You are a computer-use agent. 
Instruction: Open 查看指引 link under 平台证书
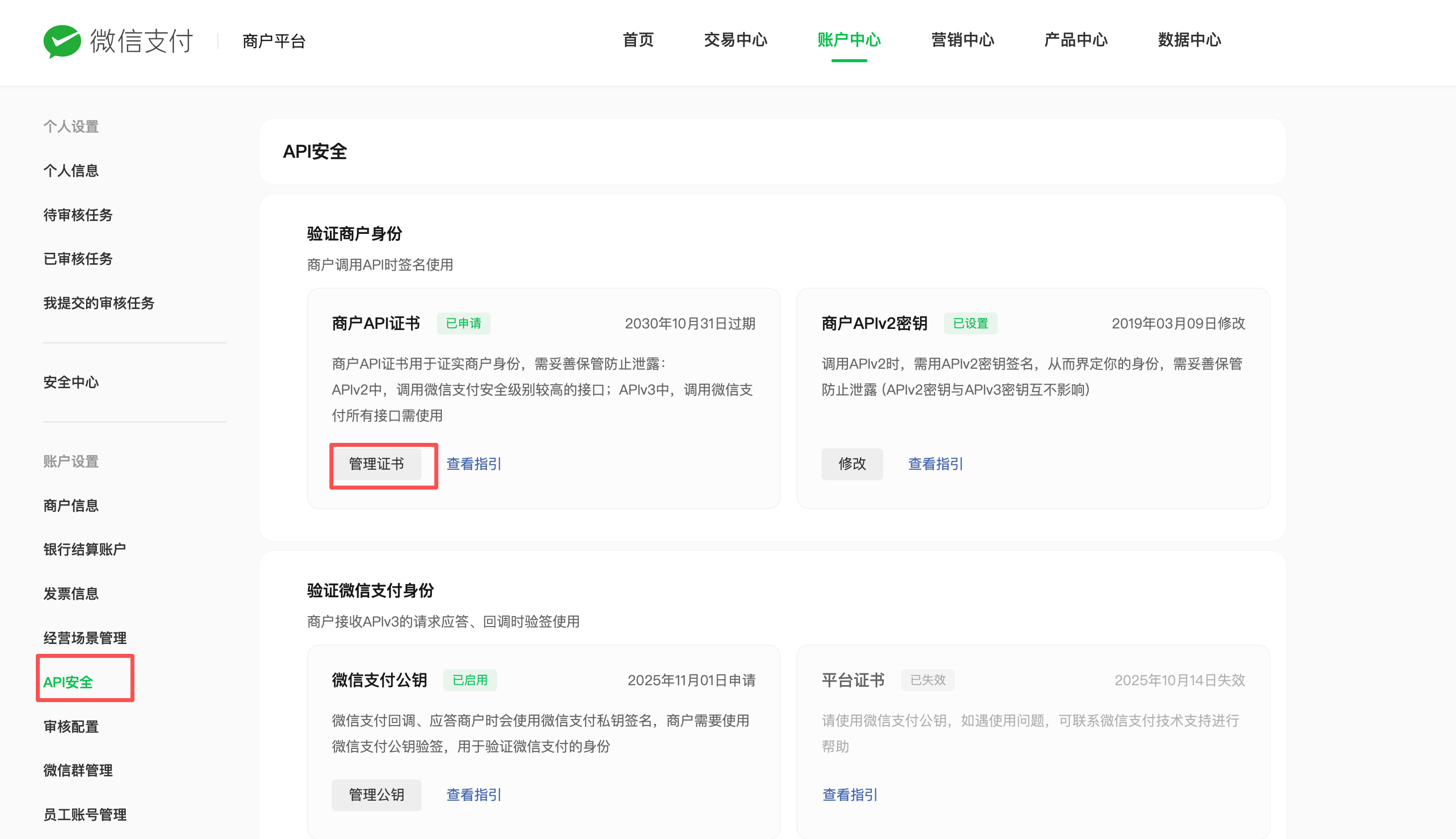[849, 795]
